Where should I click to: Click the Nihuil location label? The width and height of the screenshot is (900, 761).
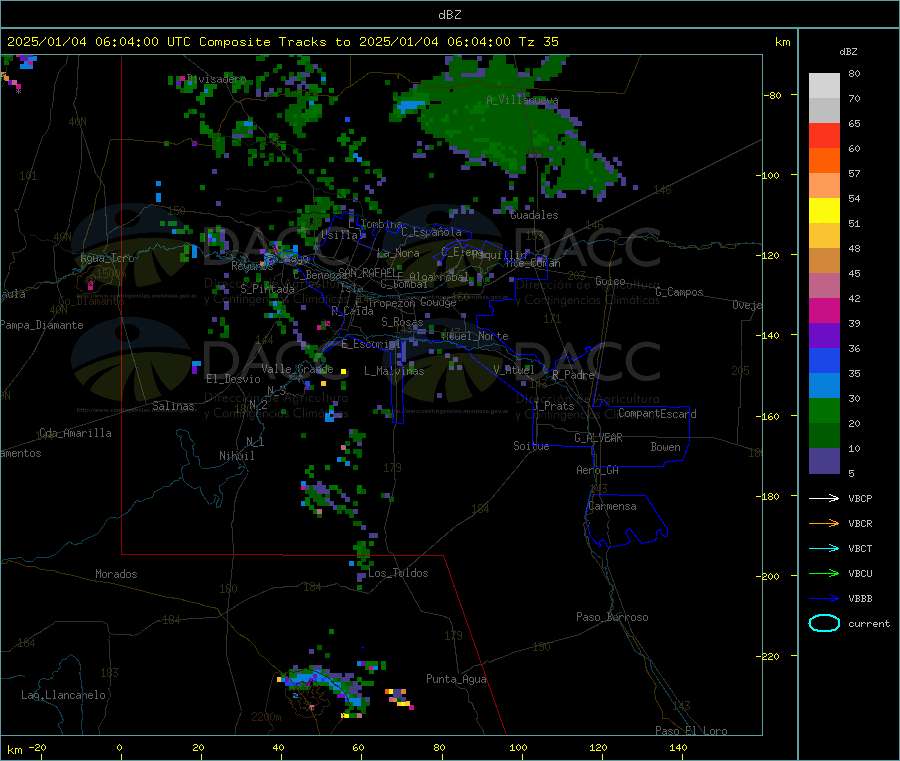point(236,456)
